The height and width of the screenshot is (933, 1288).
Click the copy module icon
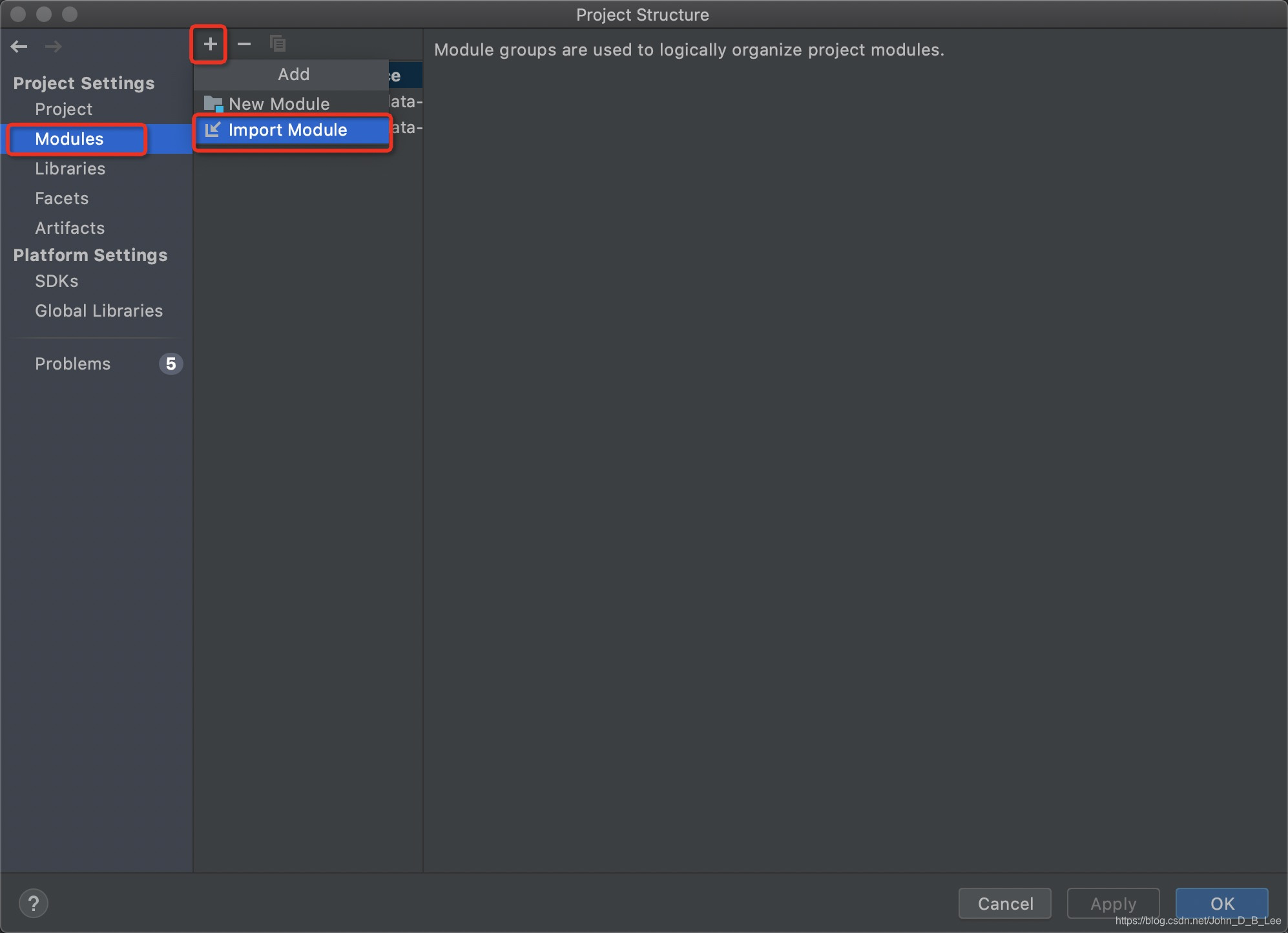coord(277,44)
